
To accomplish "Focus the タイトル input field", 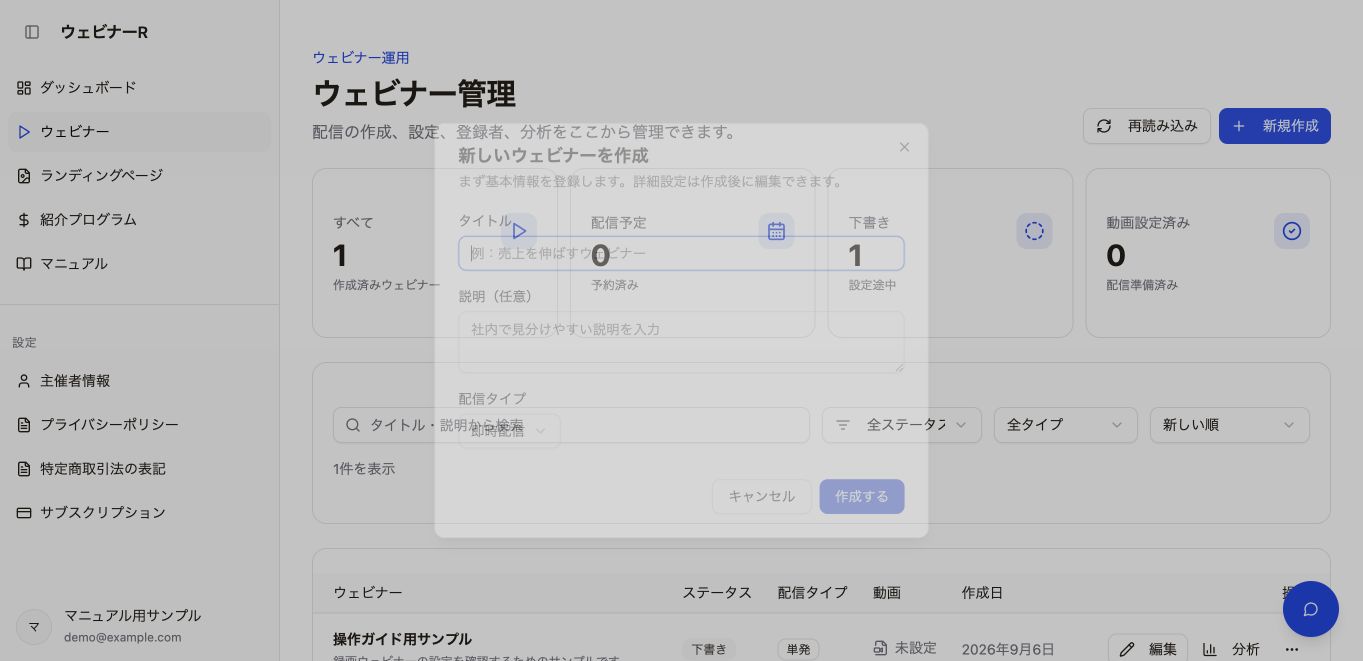I will tap(681, 253).
